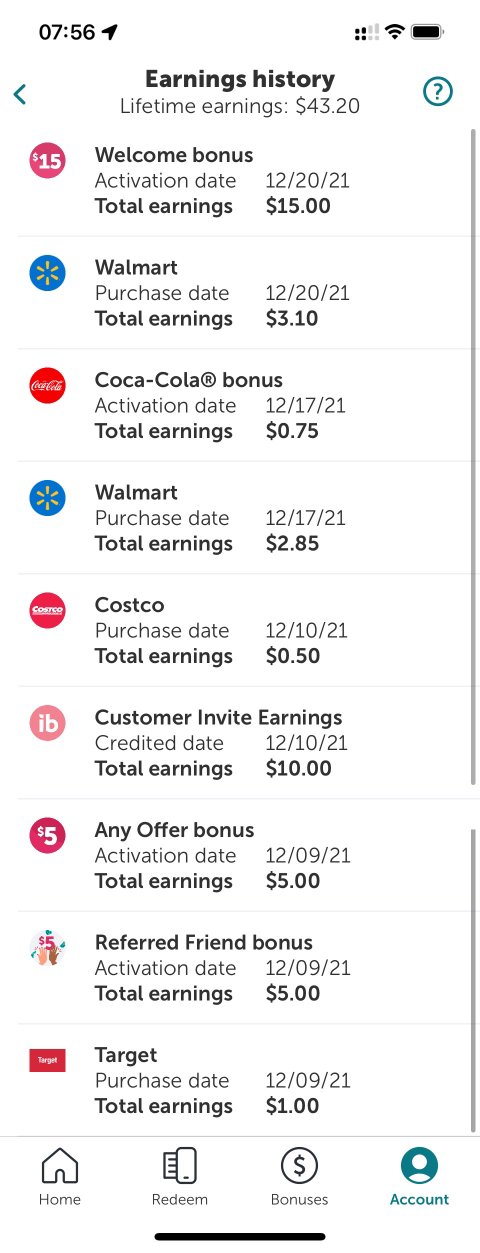Tap the Costco logo icon
This screenshot has height=1253, width=480.
(x=47, y=610)
